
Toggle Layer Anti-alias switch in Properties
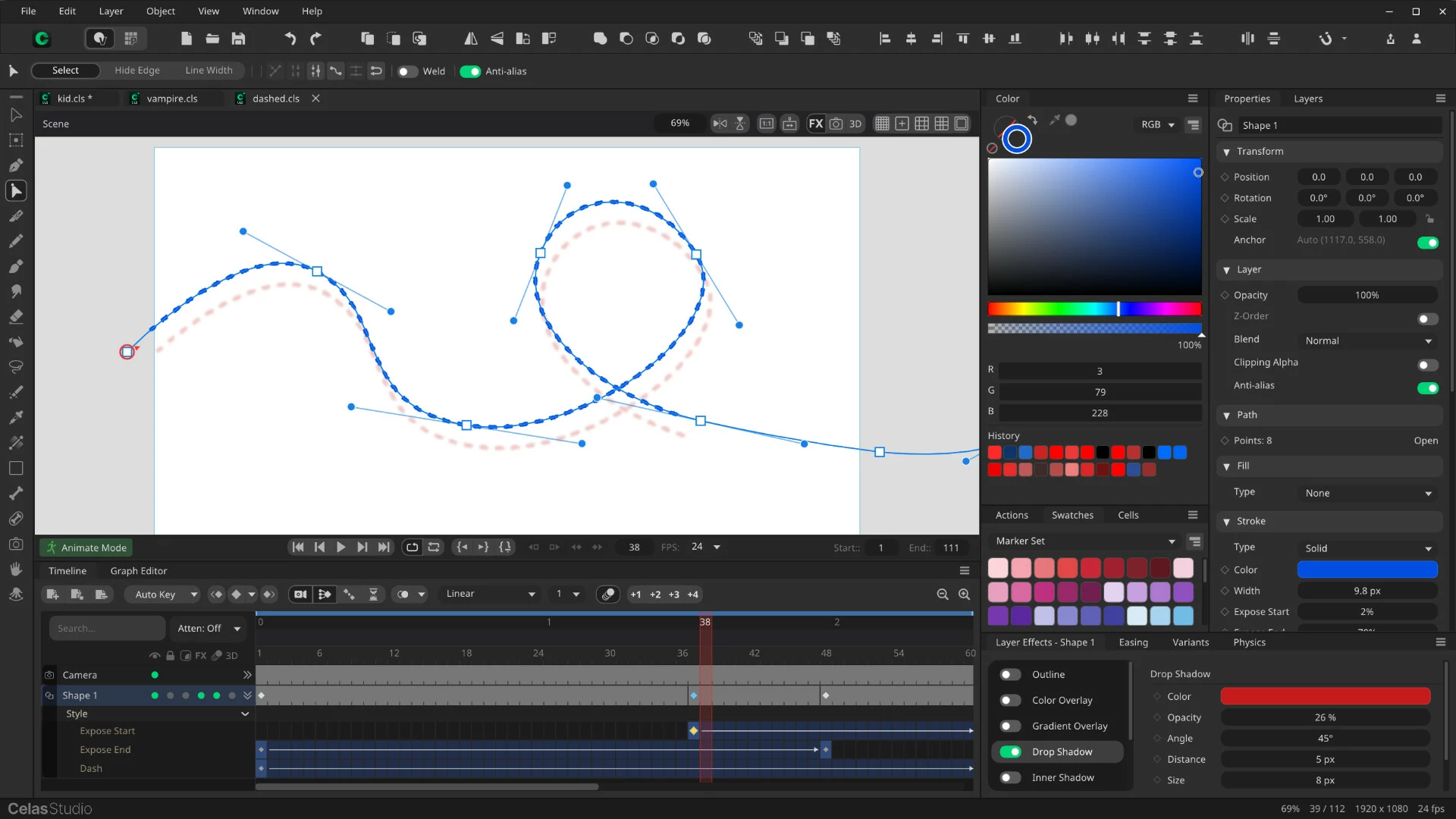tap(1428, 388)
